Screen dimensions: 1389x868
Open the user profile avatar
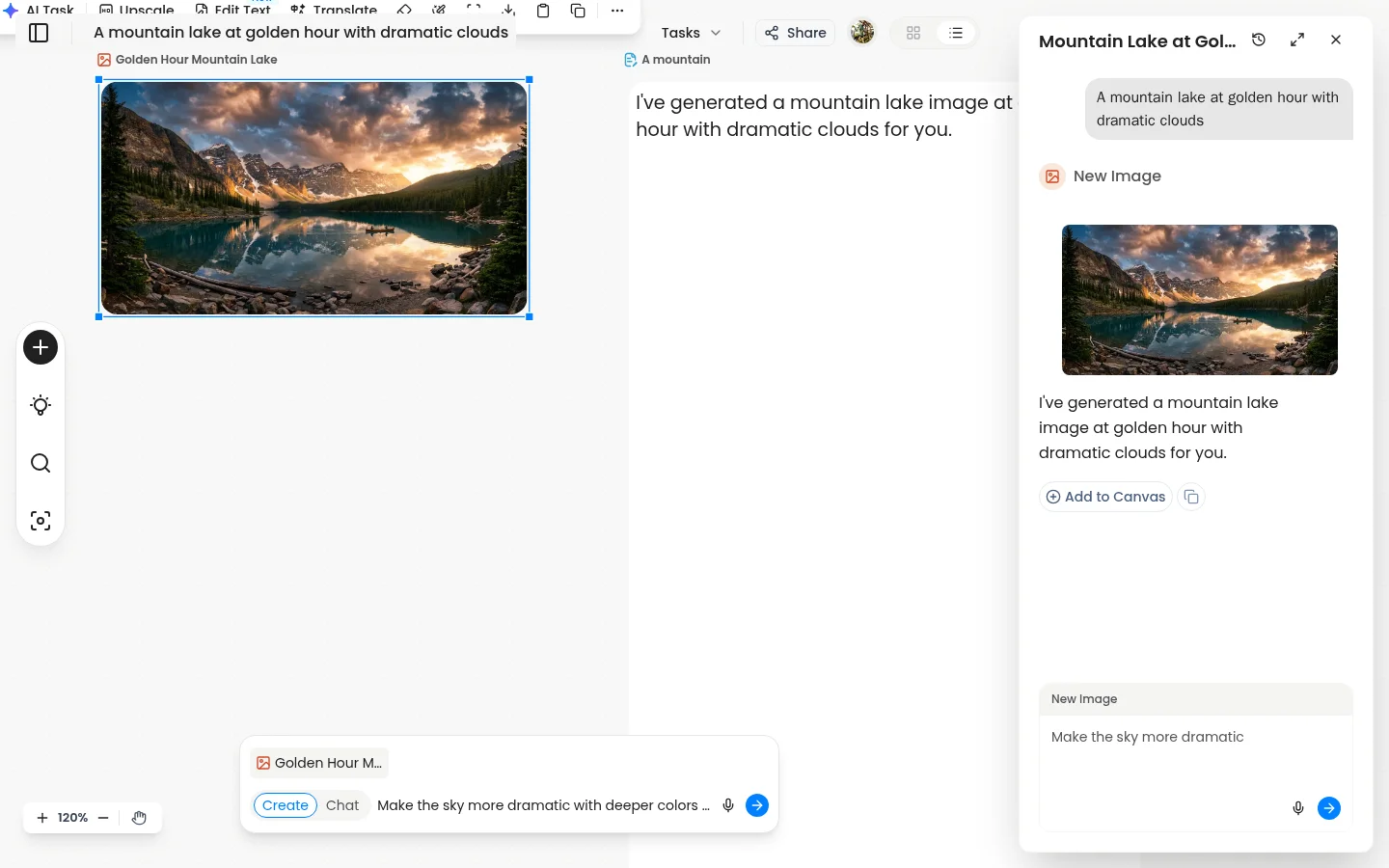pos(861,33)
